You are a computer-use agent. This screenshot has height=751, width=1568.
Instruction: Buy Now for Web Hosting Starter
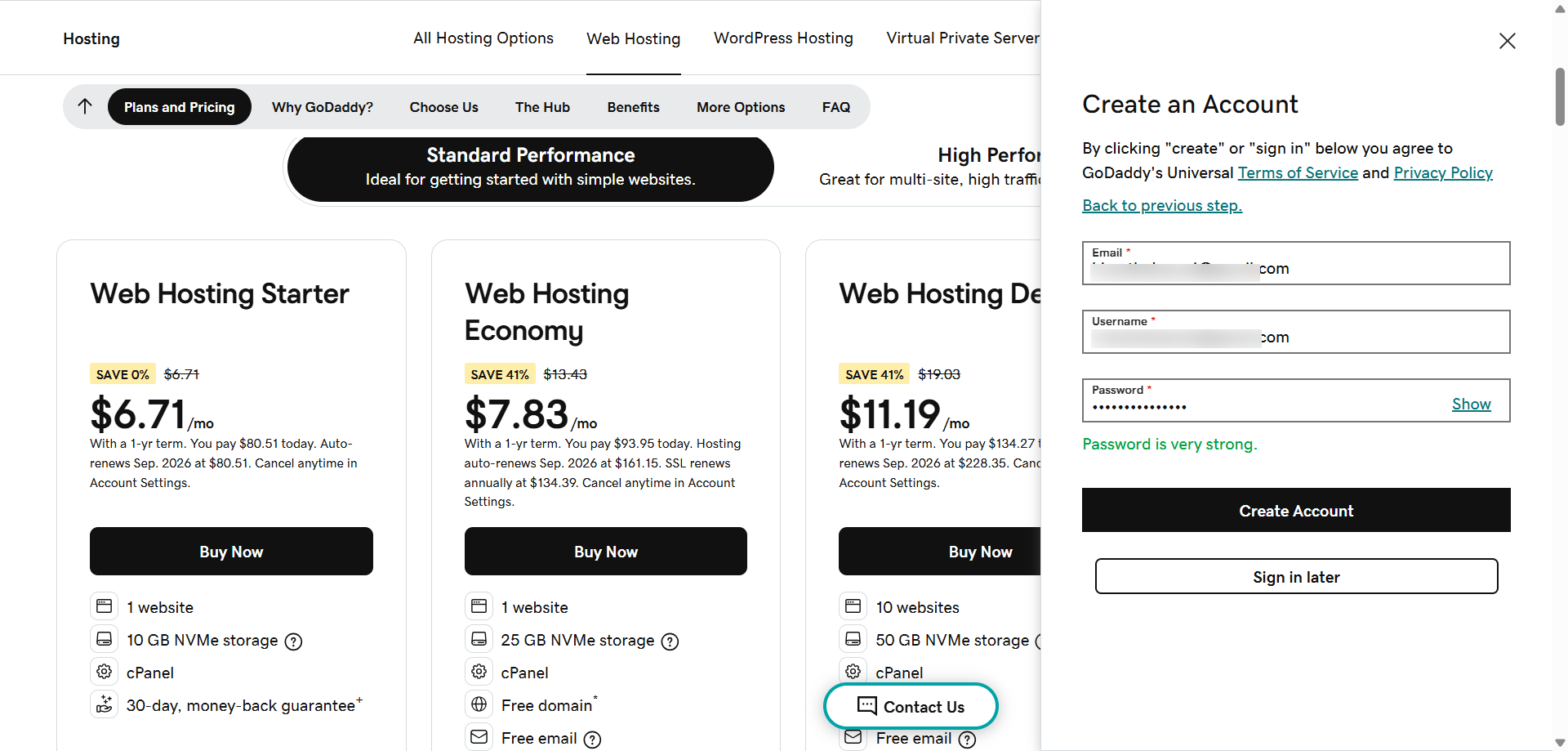(x=231, y=552)
